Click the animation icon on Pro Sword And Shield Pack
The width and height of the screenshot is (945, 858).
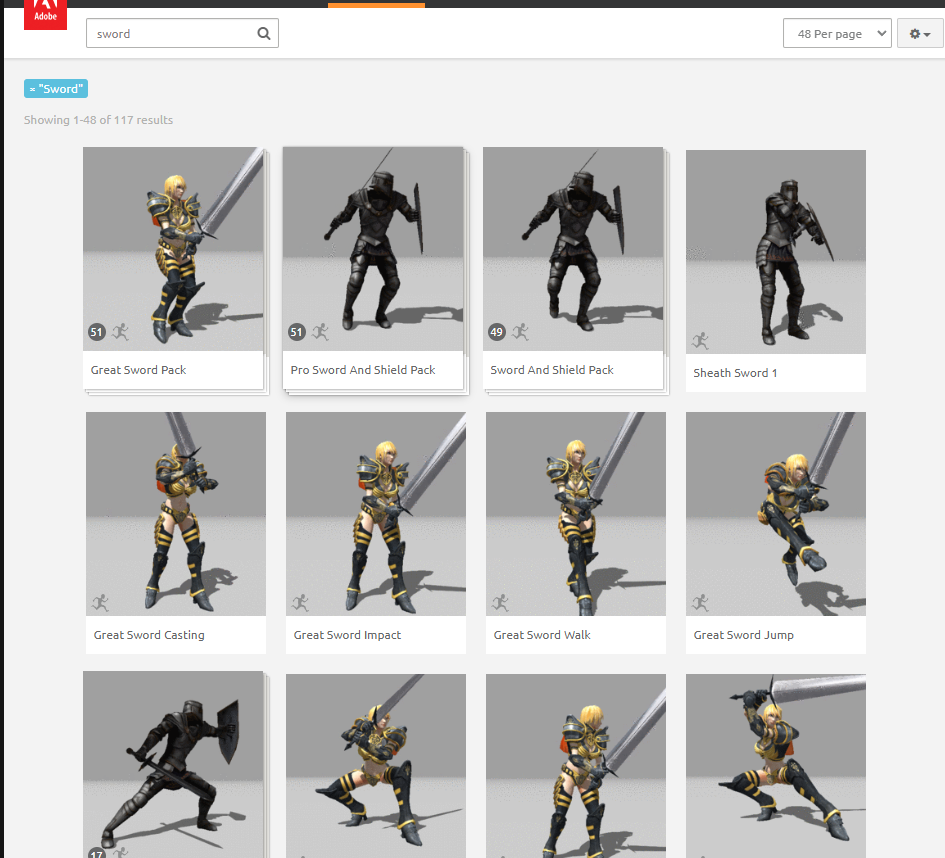coord(321,332)
